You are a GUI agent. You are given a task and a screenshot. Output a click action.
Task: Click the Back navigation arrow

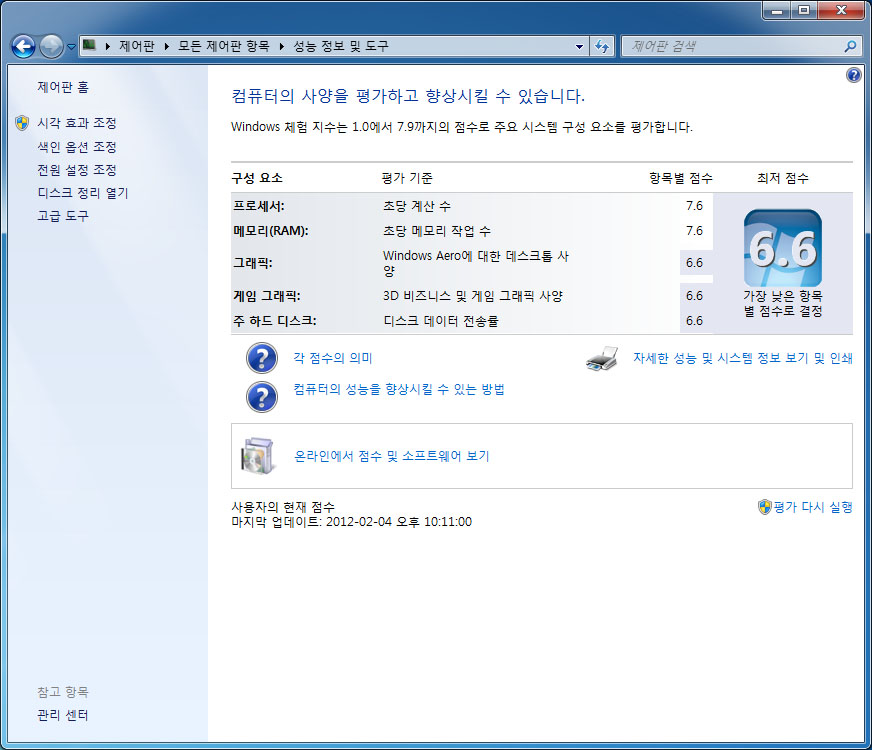coord(23,47)
